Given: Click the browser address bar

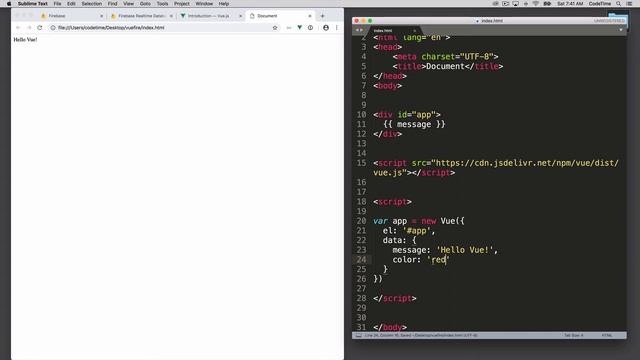Looking at the screenshot, I should click(x=163, y=28).
